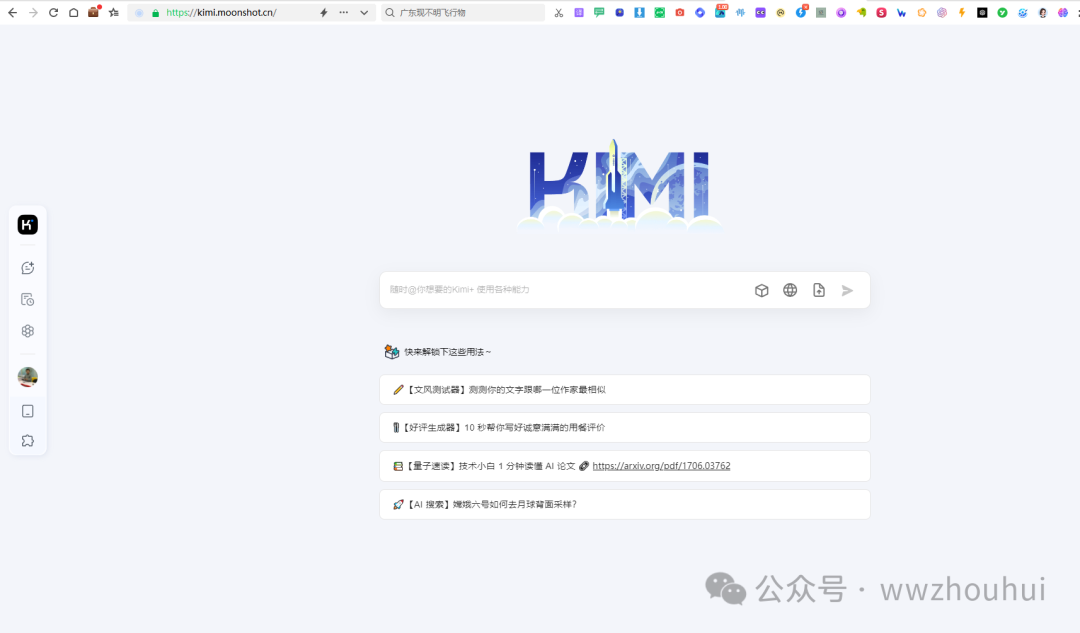
Task: Click the briefcase icon with red dot
Action: point(94,12)
